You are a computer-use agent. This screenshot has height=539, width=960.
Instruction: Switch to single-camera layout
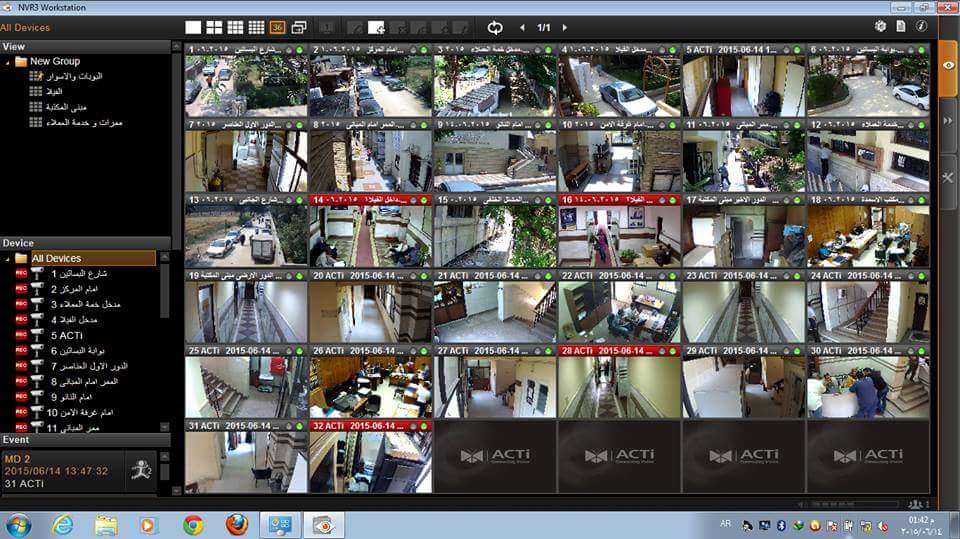(x=194, y=27)
